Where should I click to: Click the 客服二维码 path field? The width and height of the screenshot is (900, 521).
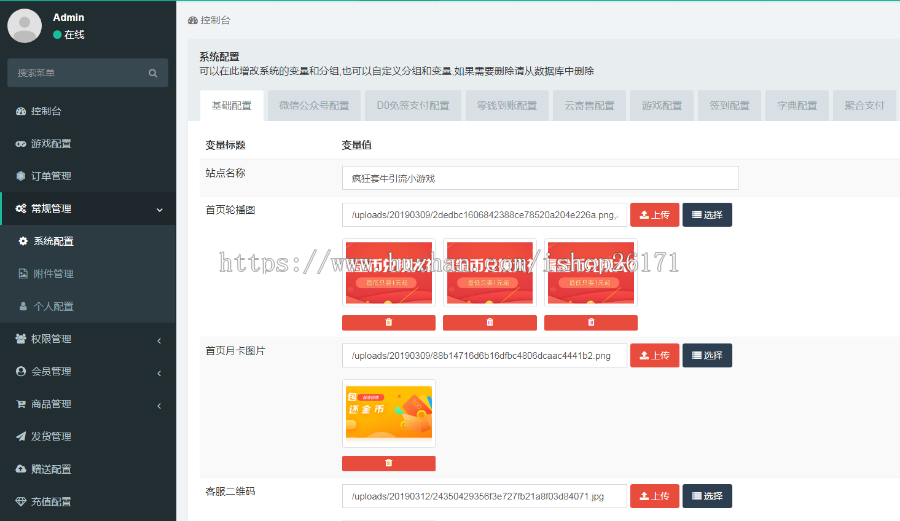click(x=484, y=496)
